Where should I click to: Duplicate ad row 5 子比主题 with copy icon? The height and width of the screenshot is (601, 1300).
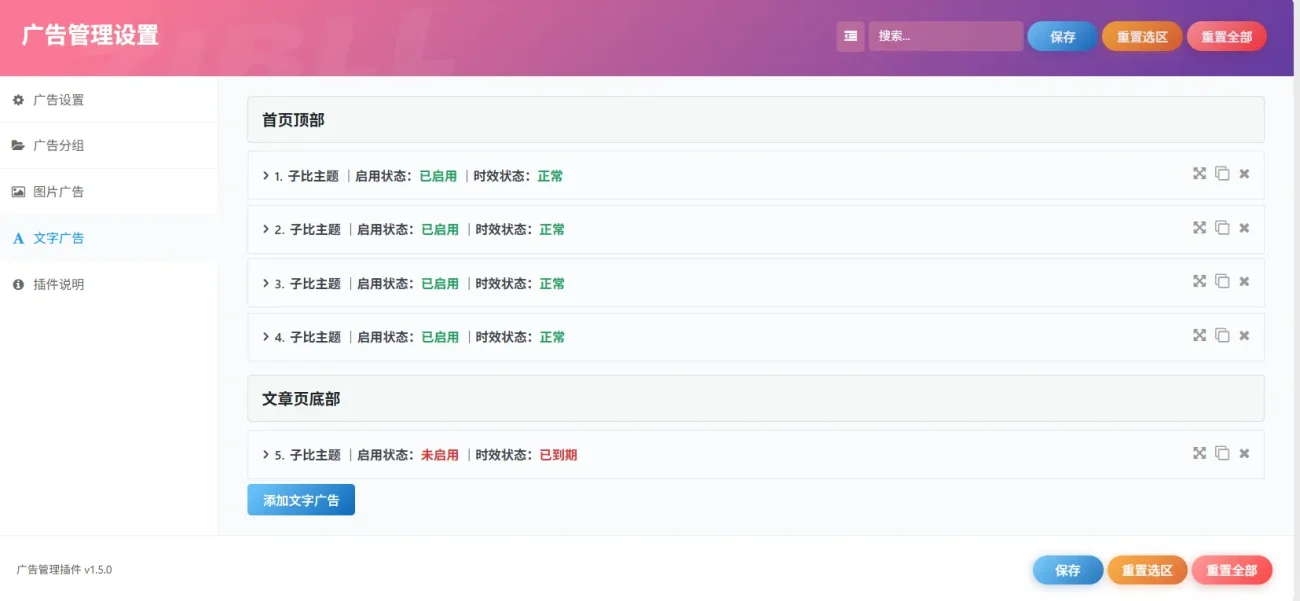(1222, 453)
